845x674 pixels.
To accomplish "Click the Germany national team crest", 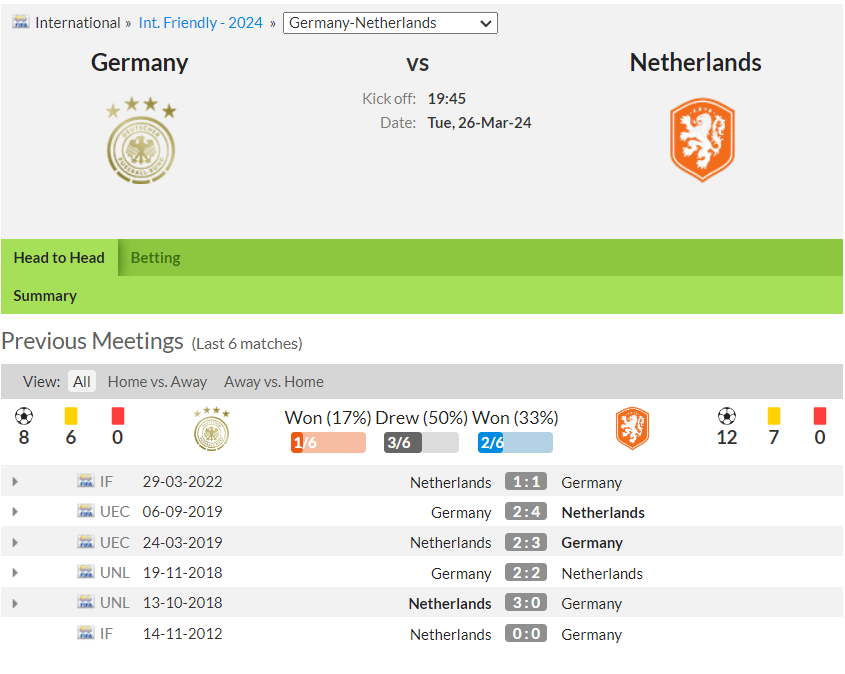I will point(141,140).
